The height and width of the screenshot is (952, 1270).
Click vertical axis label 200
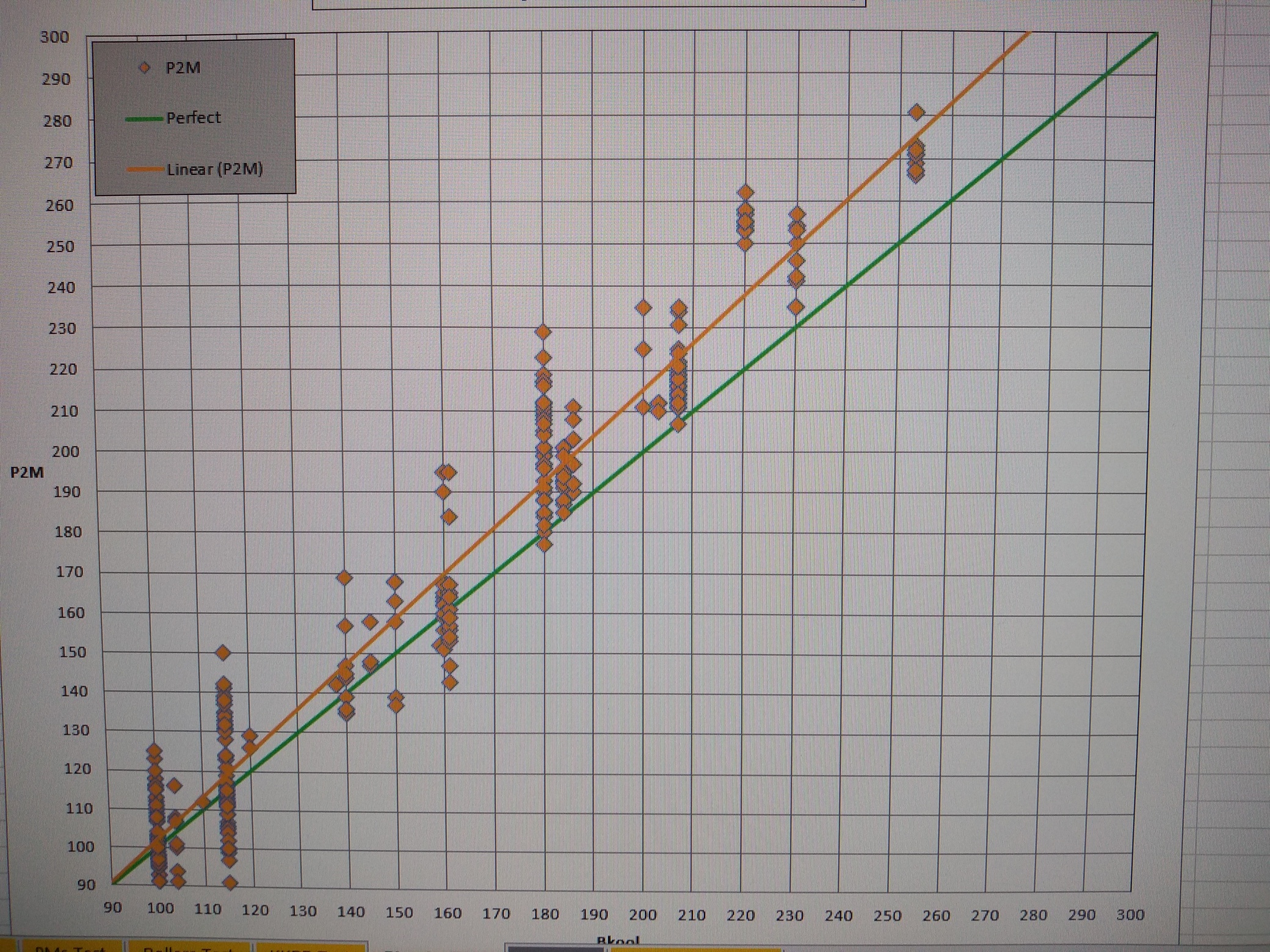tap(65, 452)
